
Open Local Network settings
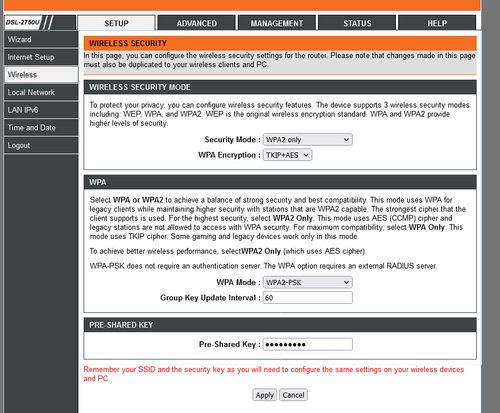click(41, 92)
